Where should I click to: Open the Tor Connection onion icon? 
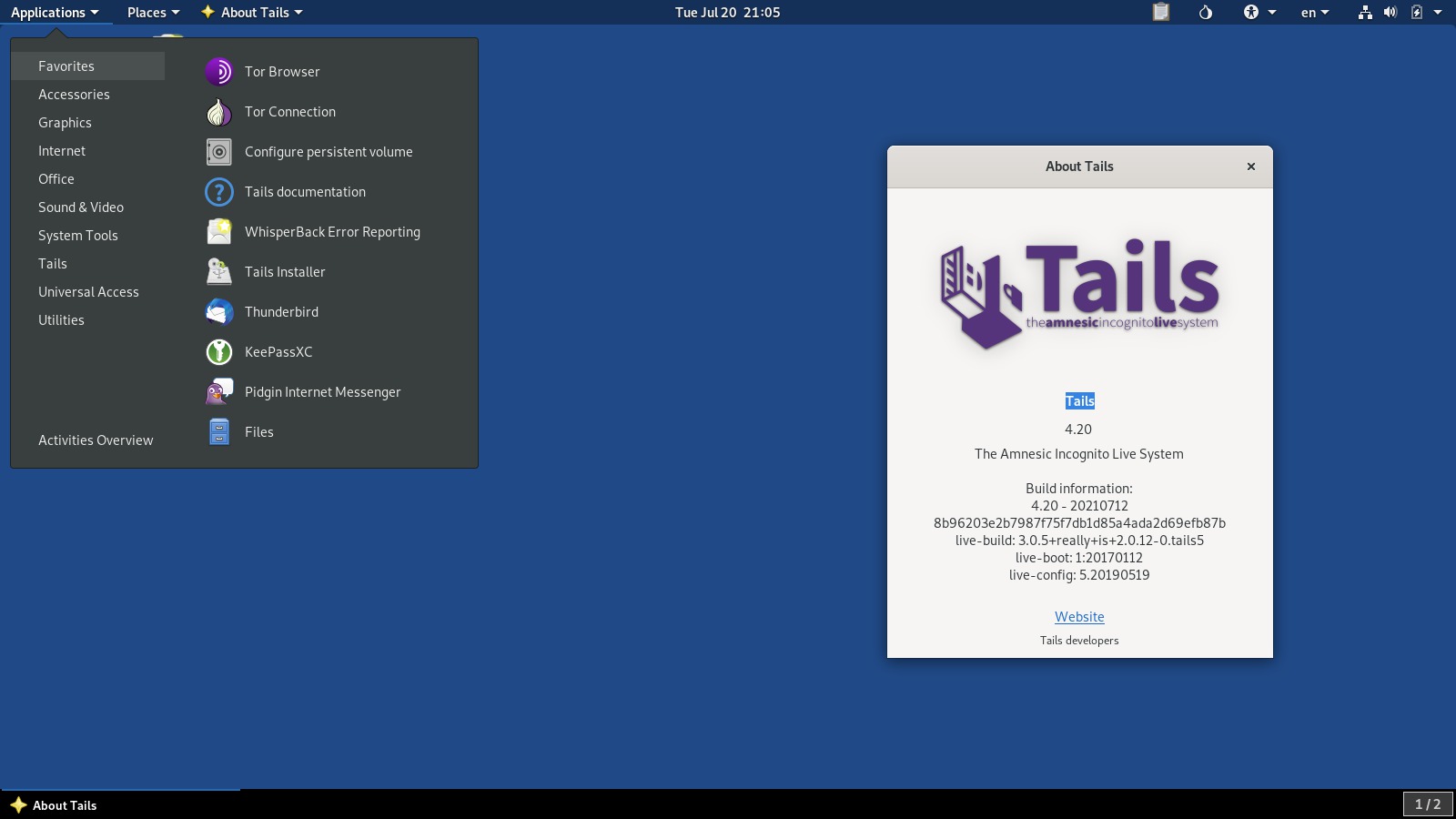[218, 111]
